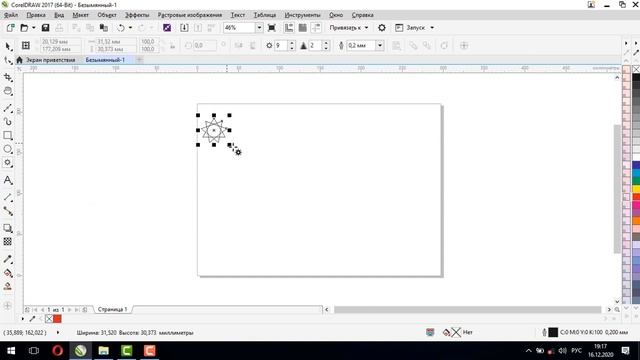Toggle Show rulers button
This screenshot has height=360, width=640.
click(289, 28)
